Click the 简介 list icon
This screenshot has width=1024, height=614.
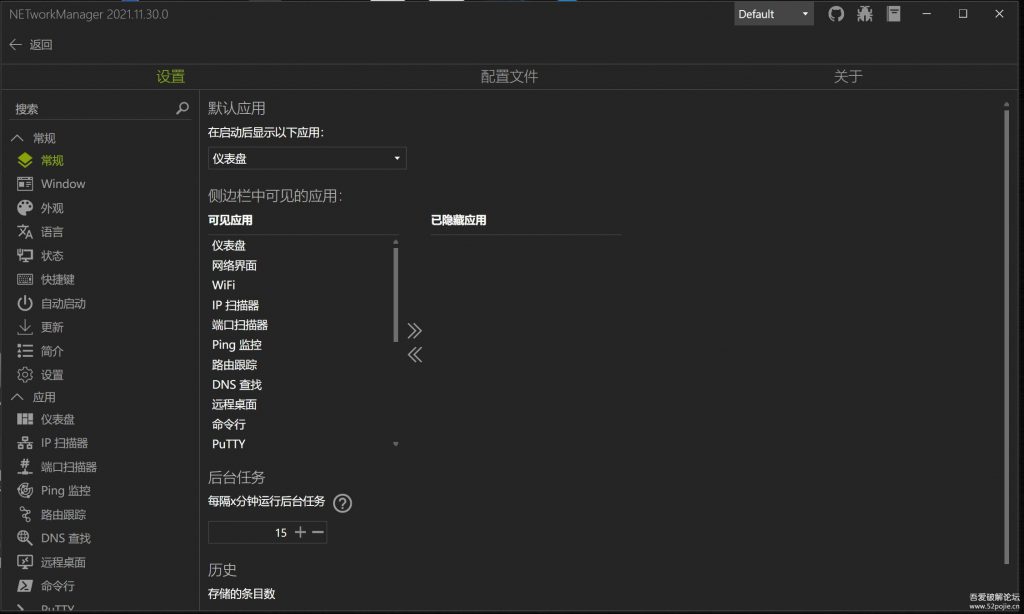click(x=25, y=351)
